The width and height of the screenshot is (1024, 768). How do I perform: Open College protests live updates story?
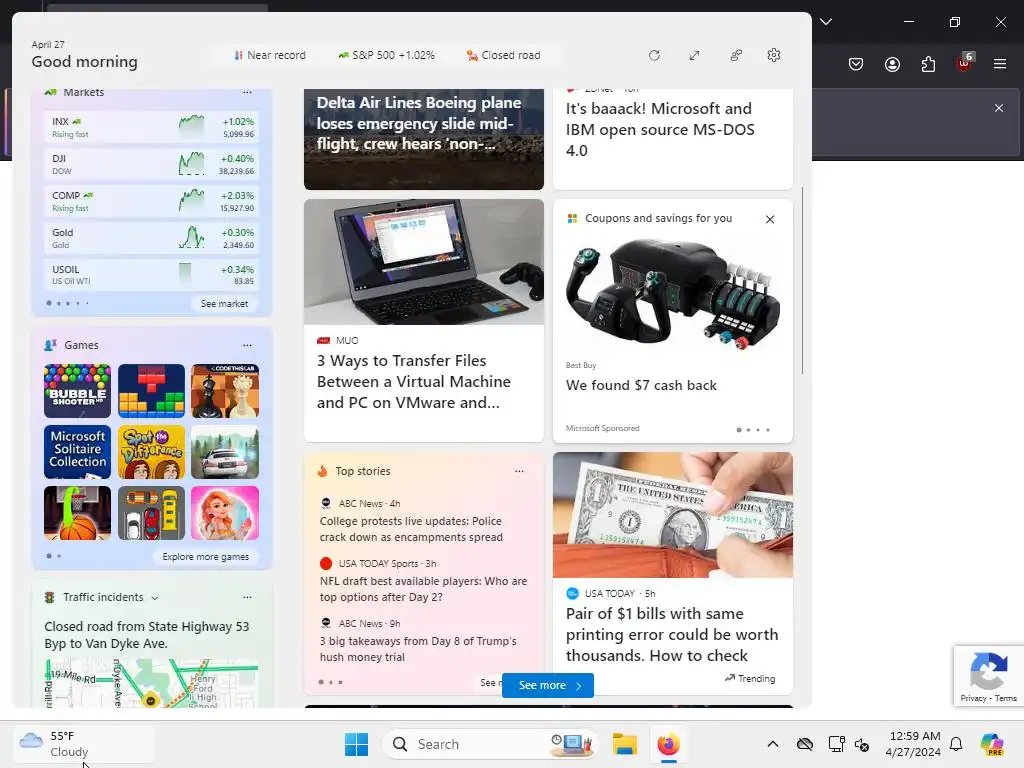411,529
